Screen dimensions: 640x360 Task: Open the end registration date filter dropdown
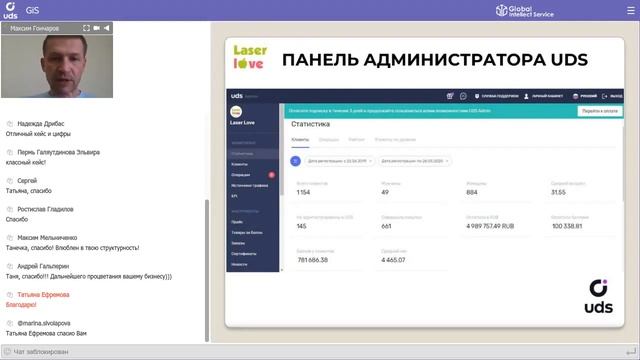pos(415,161)
